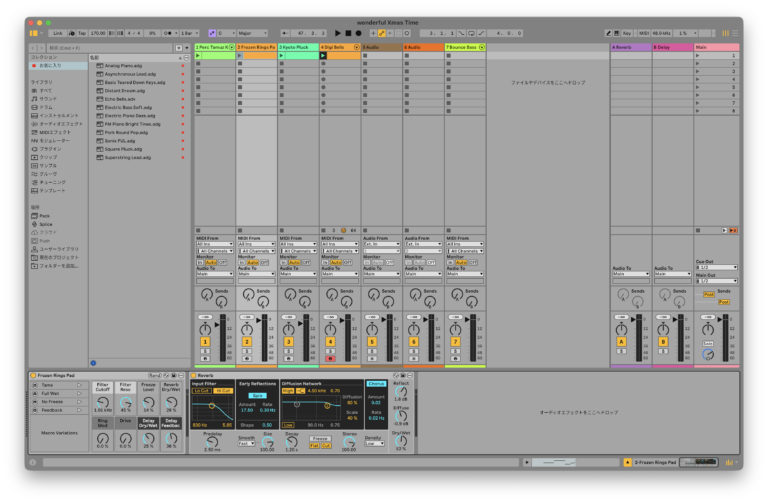Select the 2 Frozen Rings Pa track header

click(256, 48)
